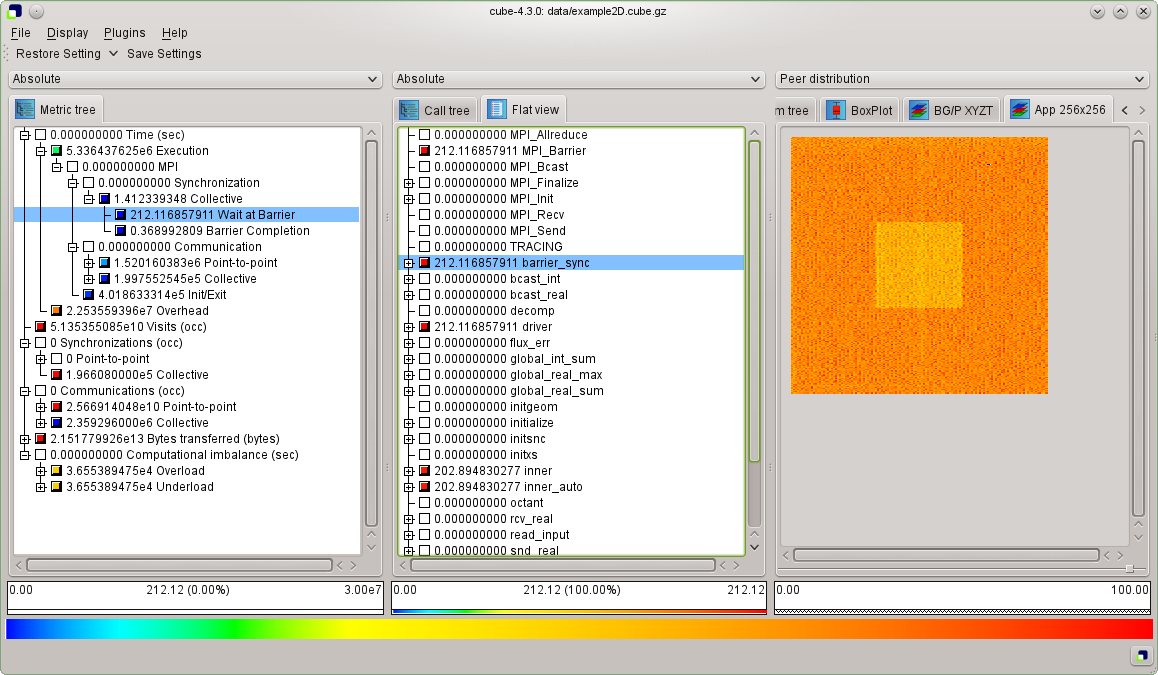The width and height of the screenshot is (1158, 675).
Task: Click the BG/P XYZT topology icon
Action: (919, 110)
